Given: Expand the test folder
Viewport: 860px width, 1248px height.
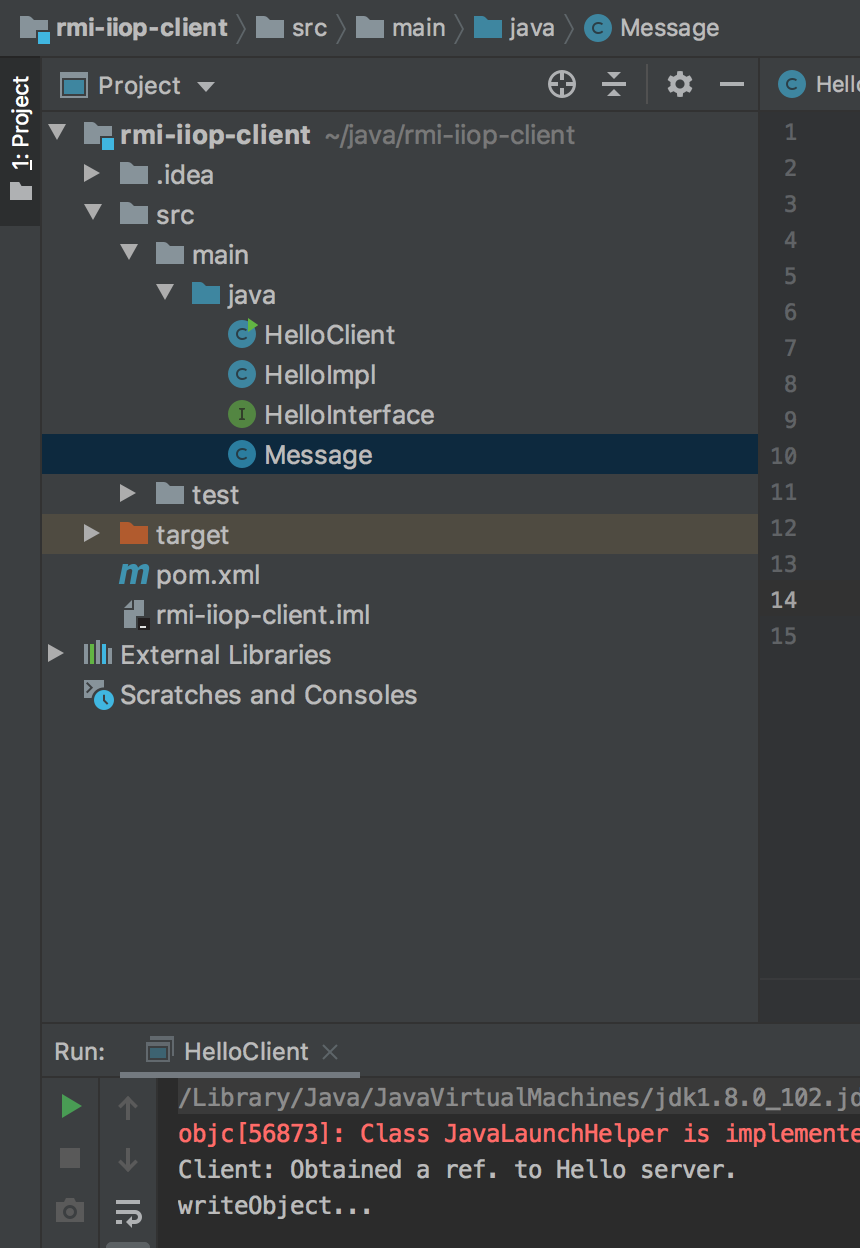Looking at the screenshot, I should (x=127, y=495).
